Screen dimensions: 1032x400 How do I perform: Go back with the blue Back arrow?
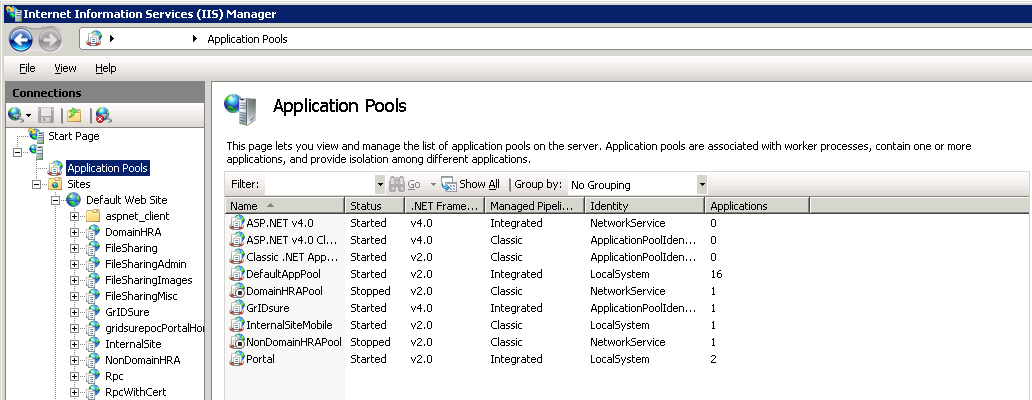coord(21,40)
